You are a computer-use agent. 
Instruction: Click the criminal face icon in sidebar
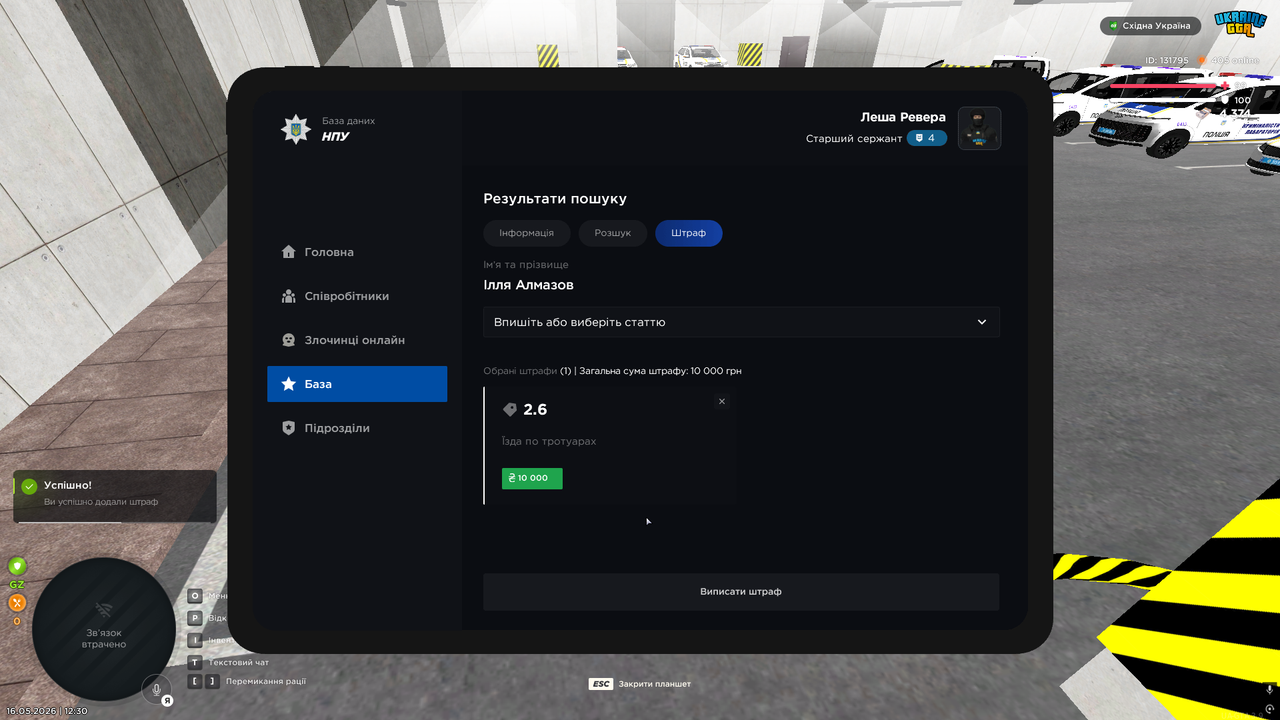[289, 340]
